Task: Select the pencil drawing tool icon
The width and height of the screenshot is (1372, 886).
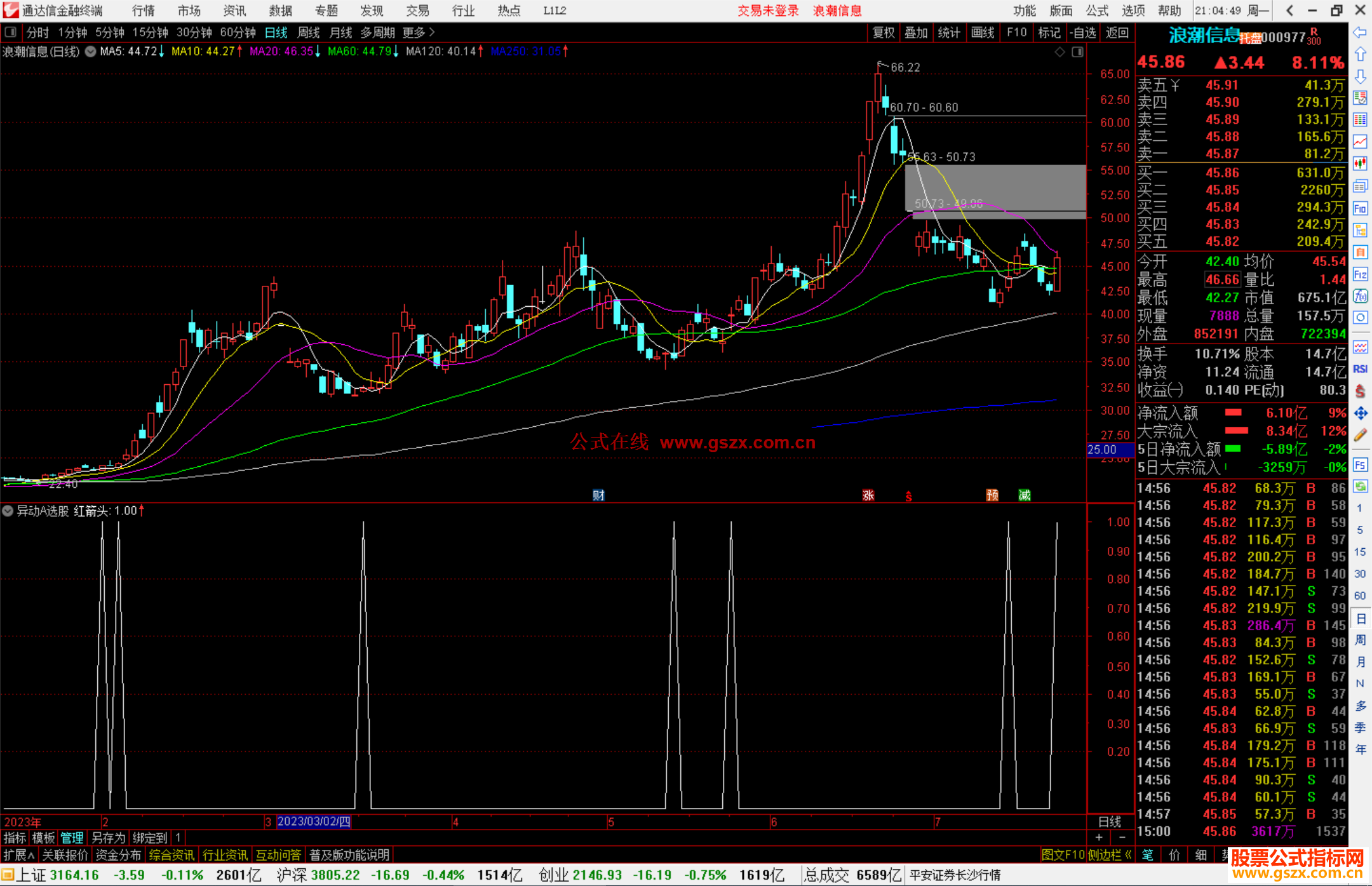Action: click(1360, 436)
